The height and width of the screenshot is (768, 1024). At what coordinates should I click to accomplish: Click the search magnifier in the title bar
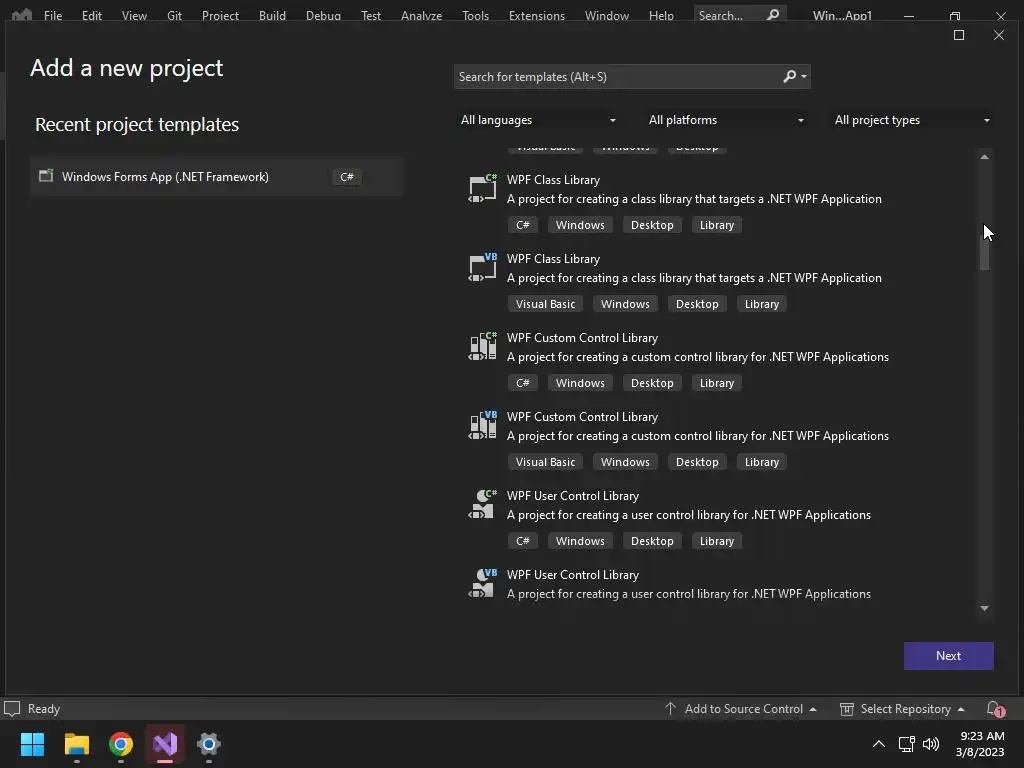point(773,14)
